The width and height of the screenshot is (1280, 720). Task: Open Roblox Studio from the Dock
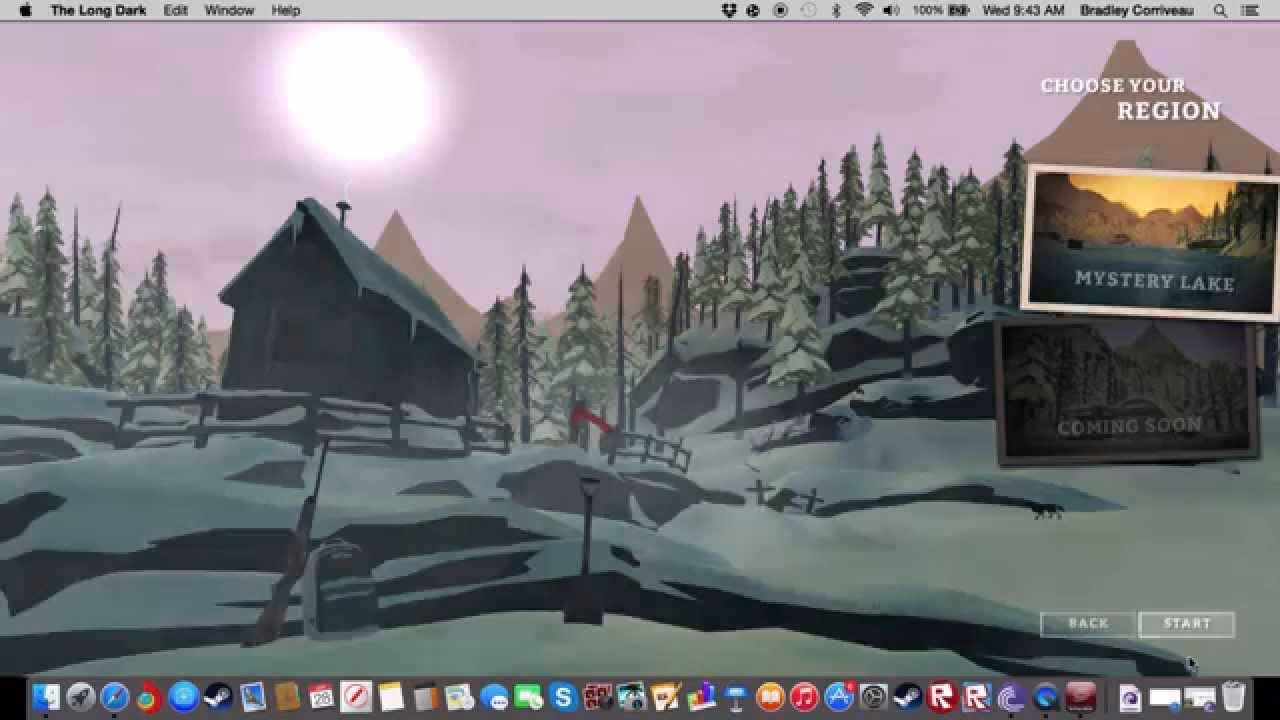[x=976, y=696]
